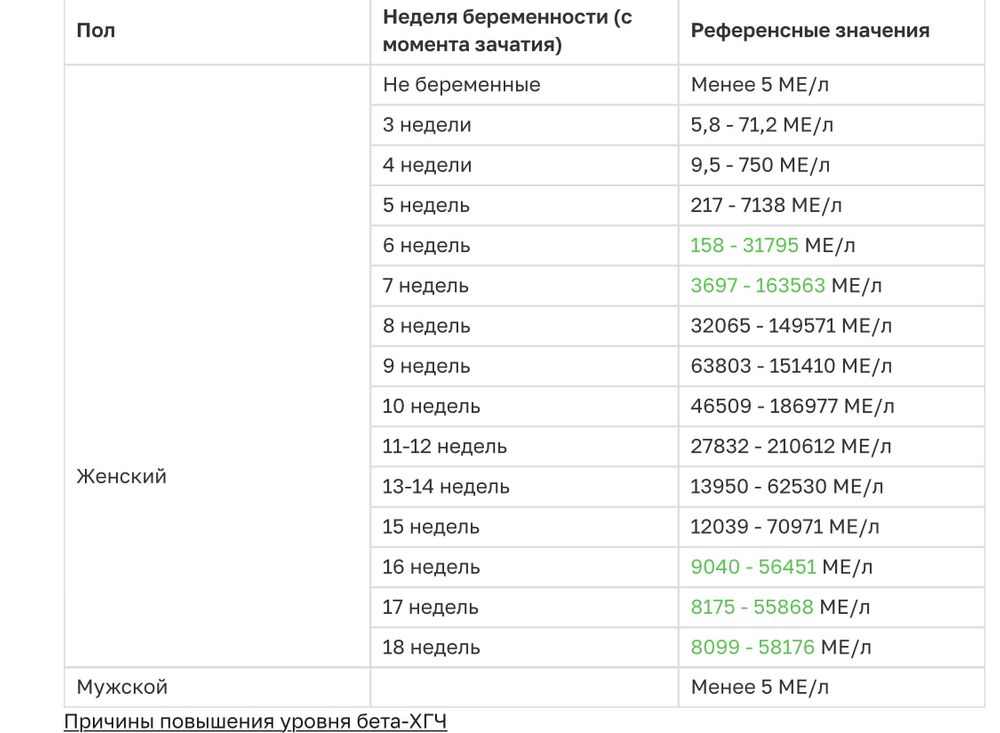Click the "3 недели" row cell
Viewport: 1000px width, 733px height.
coord(427,125)
